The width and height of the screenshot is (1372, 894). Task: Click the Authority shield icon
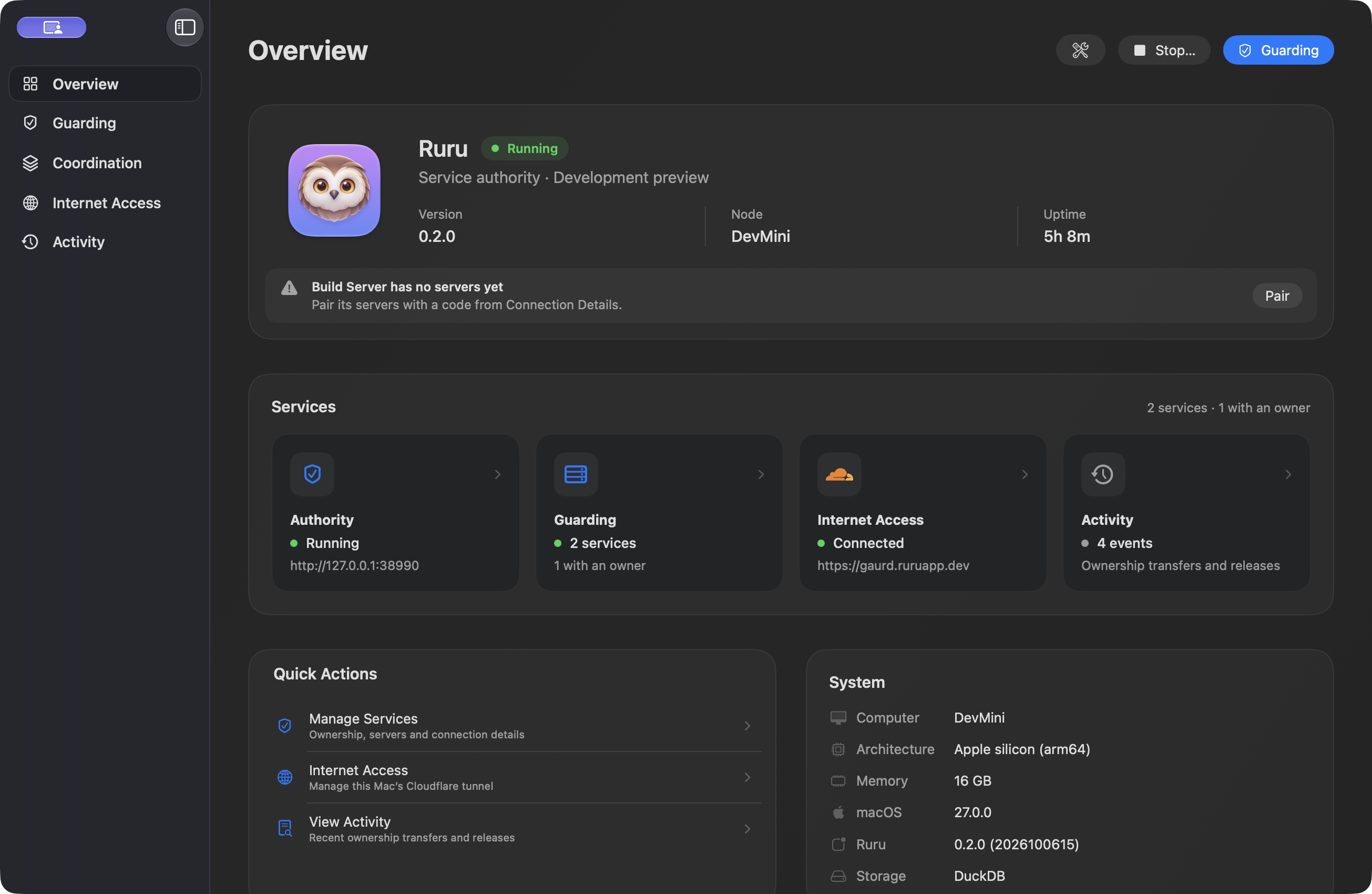click(x=312, y=474)
